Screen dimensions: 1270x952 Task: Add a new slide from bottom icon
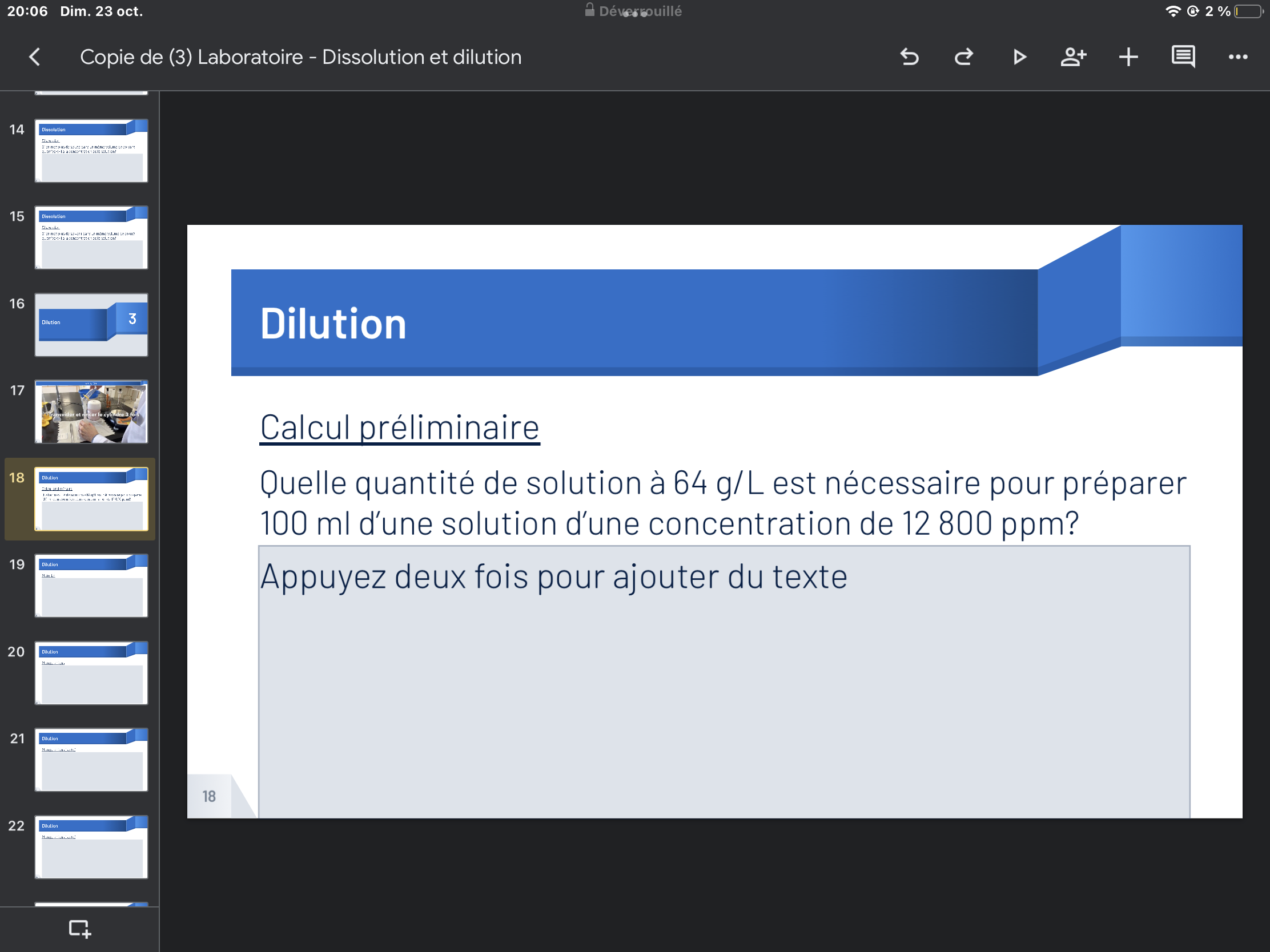tap(79, 928)
